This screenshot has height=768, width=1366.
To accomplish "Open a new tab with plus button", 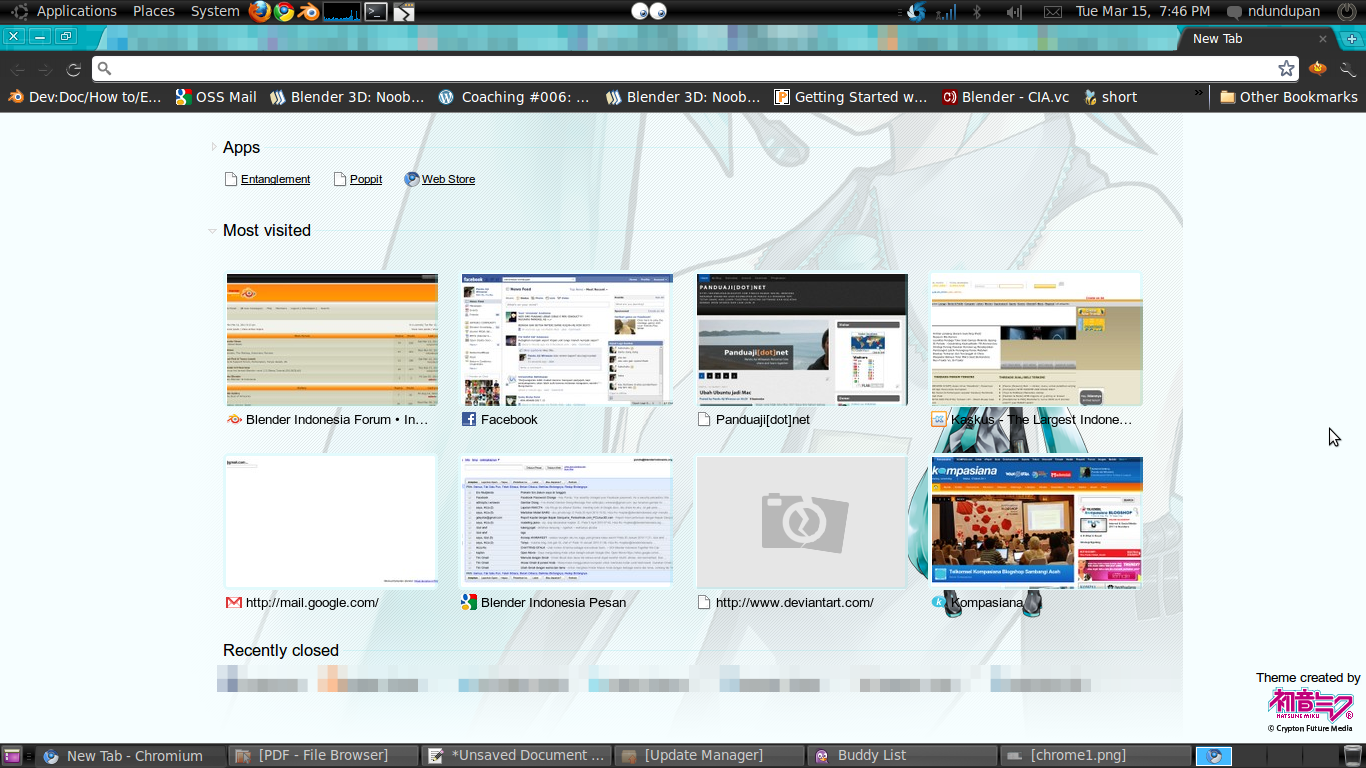I will tap(1352, 38).
